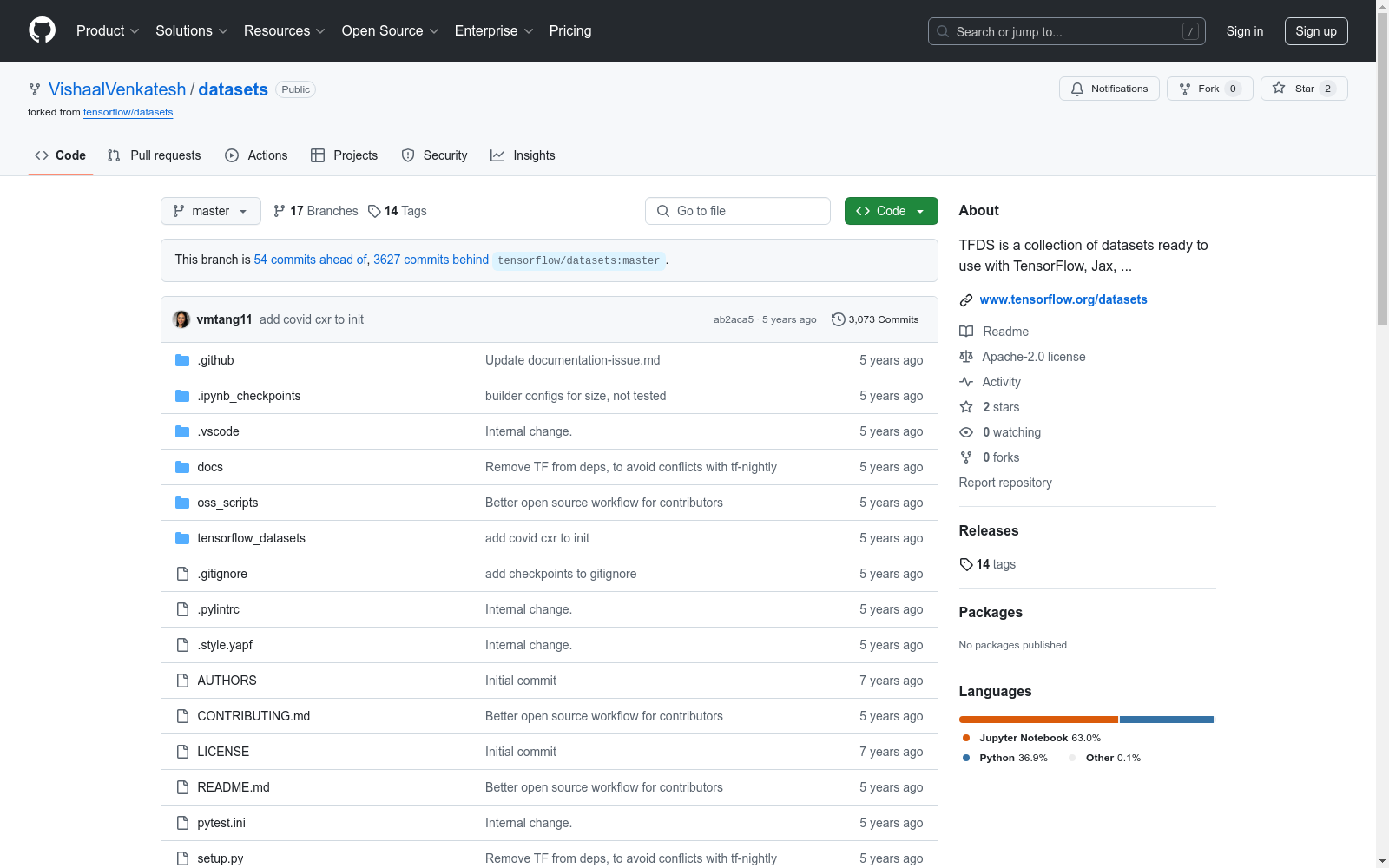
Task: View the 14 Tags link beside Branches
Action: coord(397,211)
